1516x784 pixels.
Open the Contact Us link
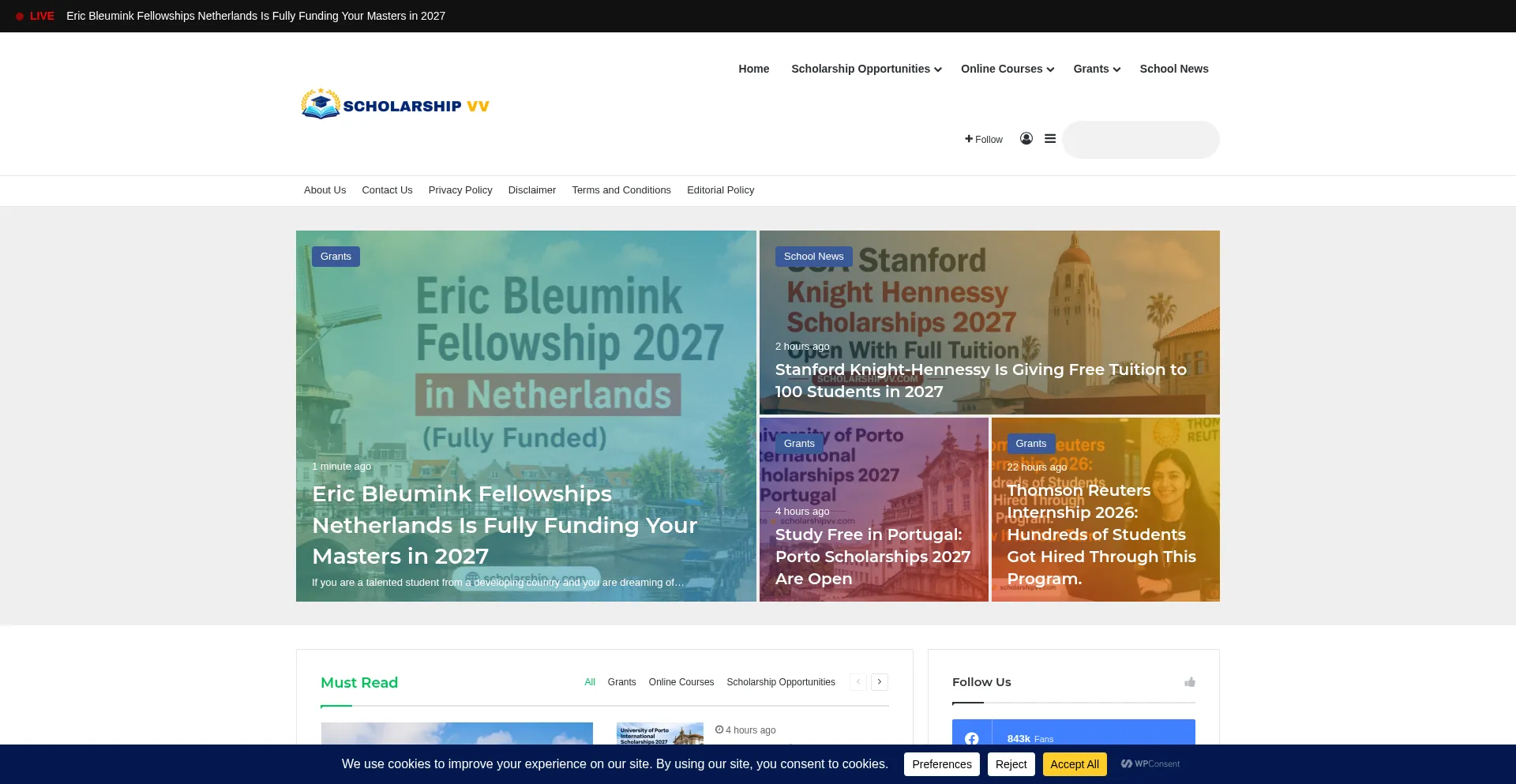click(387, 190)
